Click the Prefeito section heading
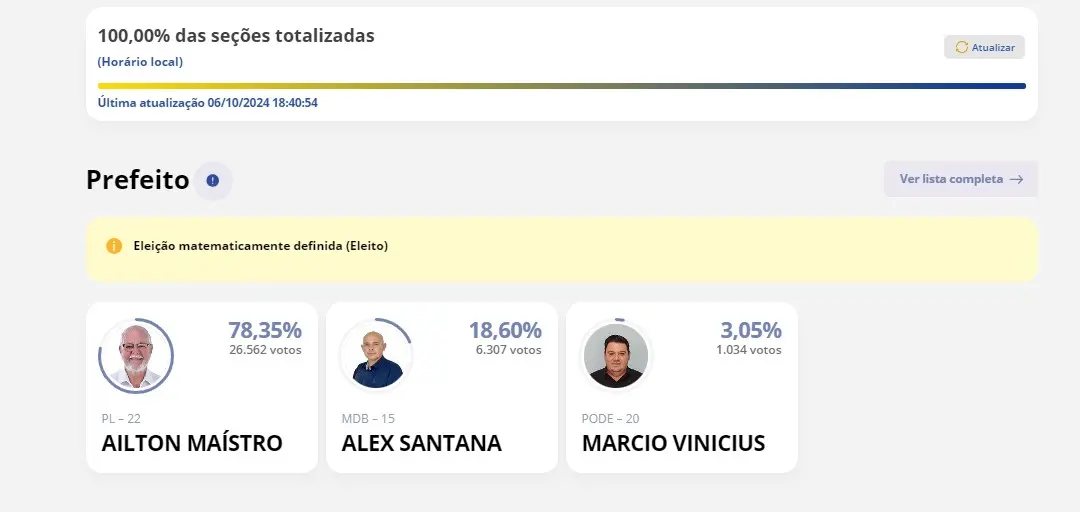Screen dimensions: 1080x512 pos(138,180)
